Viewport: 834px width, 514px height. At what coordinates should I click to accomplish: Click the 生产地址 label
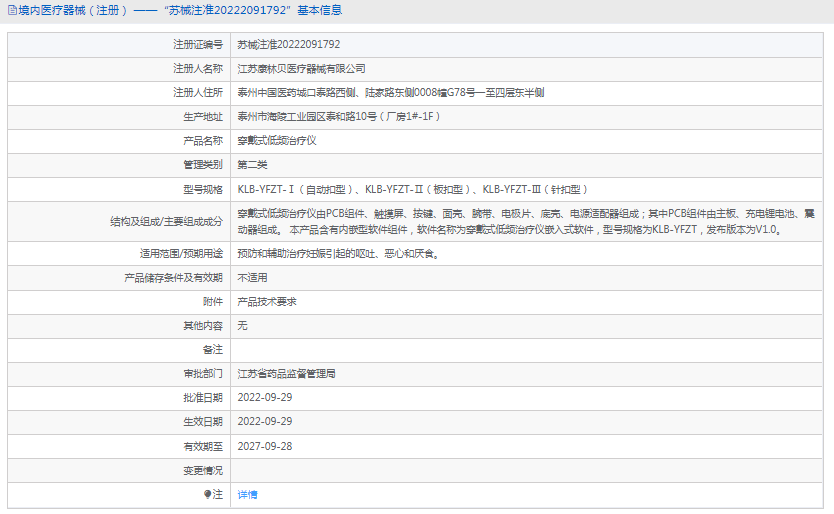click(203, 117)
